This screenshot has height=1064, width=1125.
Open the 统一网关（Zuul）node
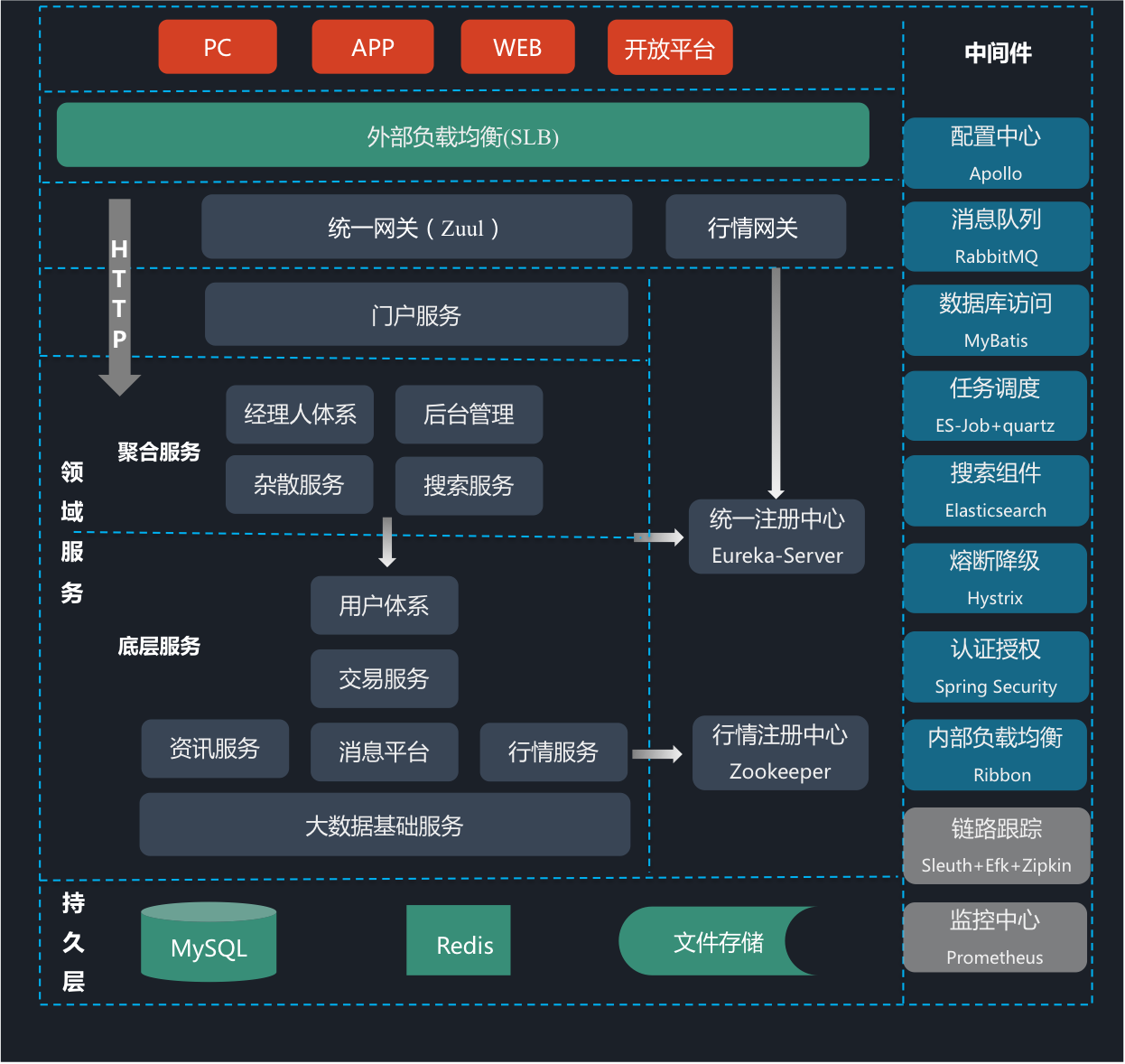416,228
